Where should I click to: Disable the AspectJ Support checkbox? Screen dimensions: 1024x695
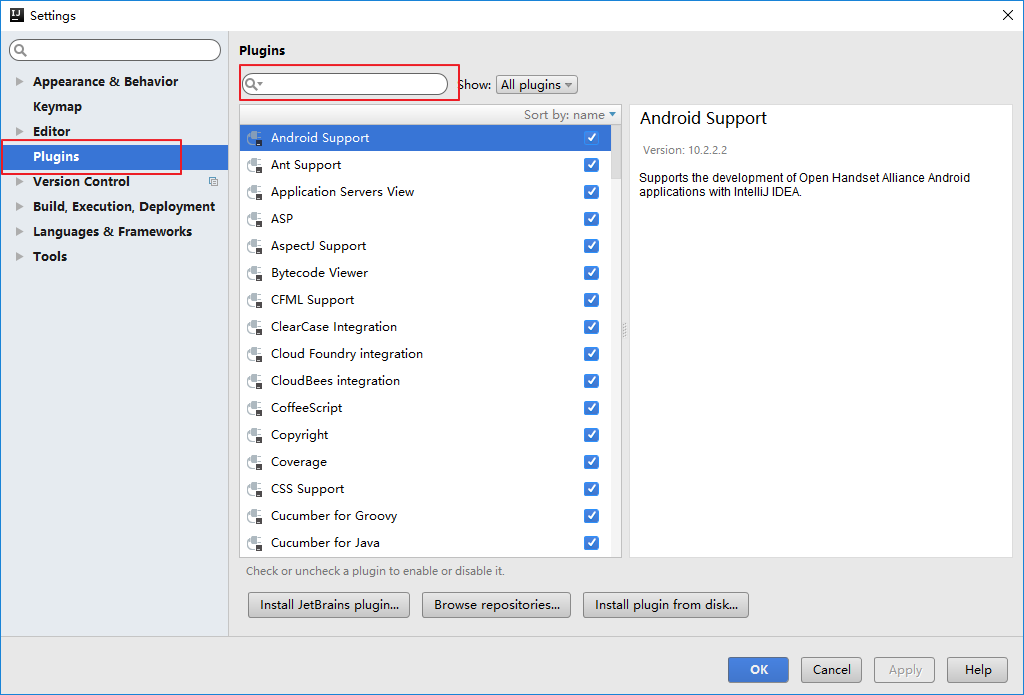[591, 246]
